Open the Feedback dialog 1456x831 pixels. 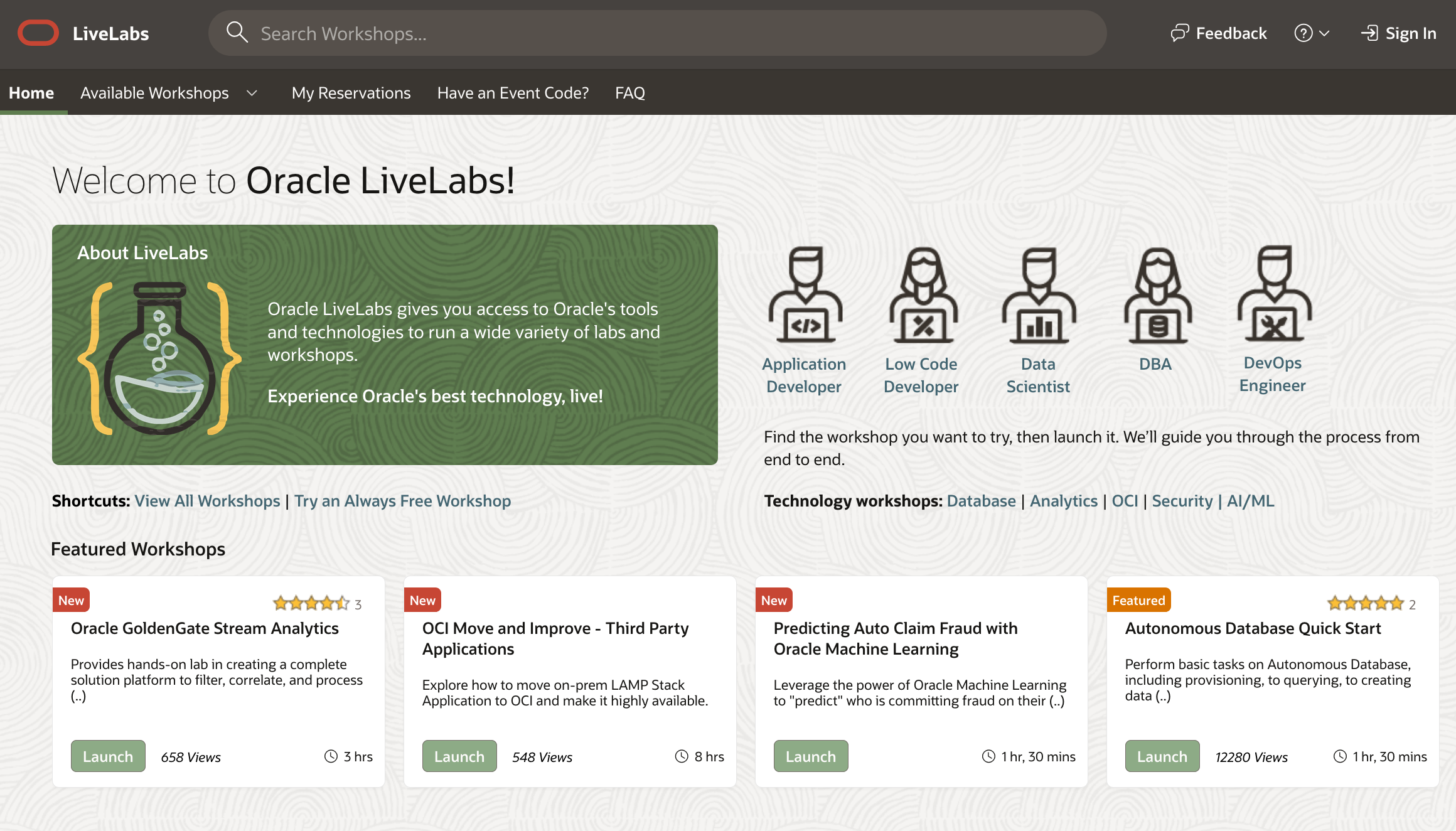tap(1219, 33)
